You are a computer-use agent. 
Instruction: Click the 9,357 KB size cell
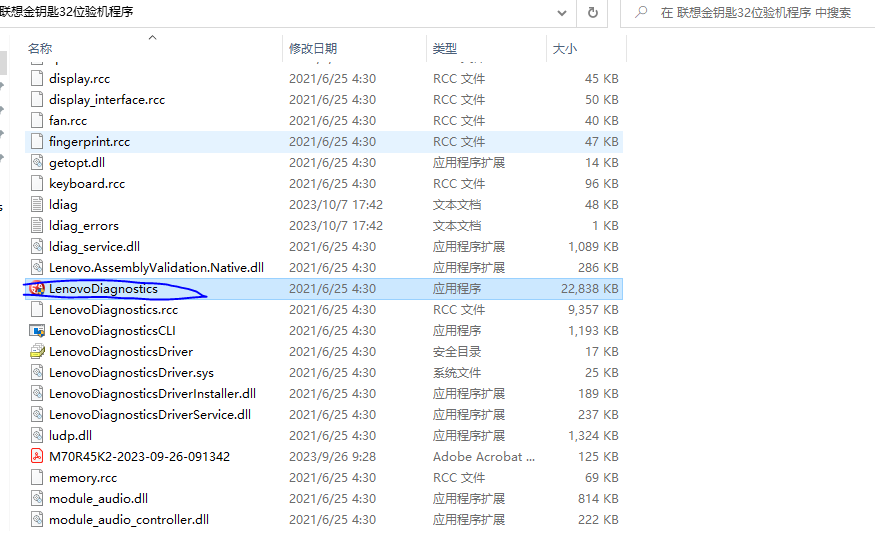click(593, 310)
